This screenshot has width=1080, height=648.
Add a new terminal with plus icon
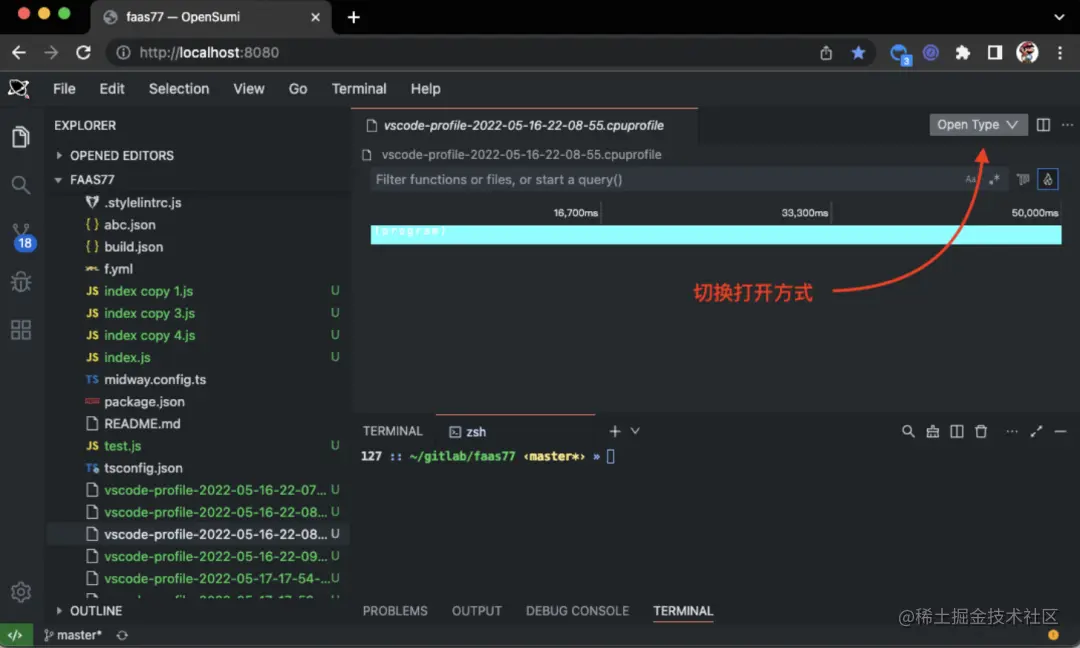pyautogui.click(x=615, y=431)
